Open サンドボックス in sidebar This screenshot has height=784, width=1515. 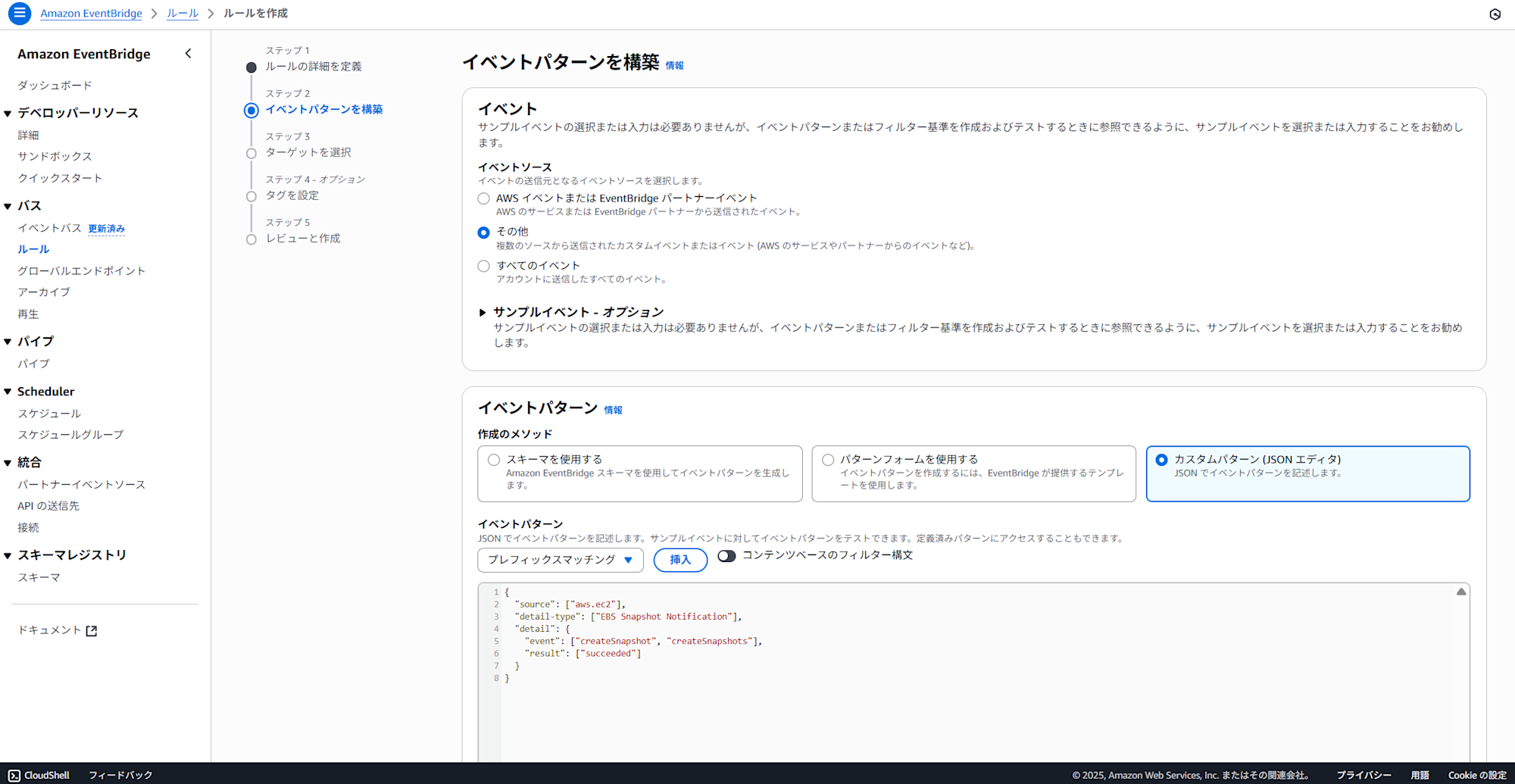55,156
